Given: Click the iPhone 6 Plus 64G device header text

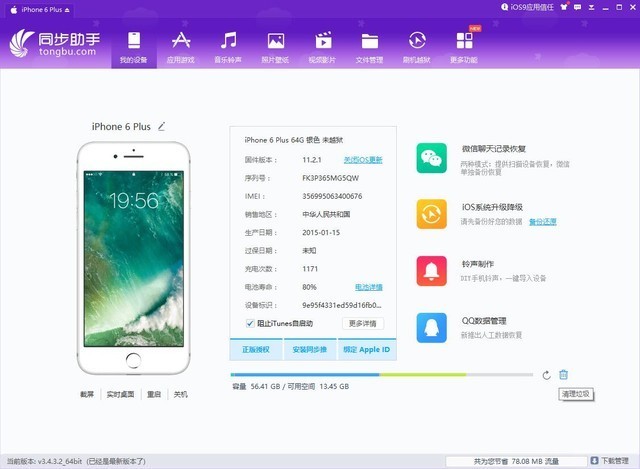Looking at the screenshot, I should pyautogui.click(x=294, y=140).
